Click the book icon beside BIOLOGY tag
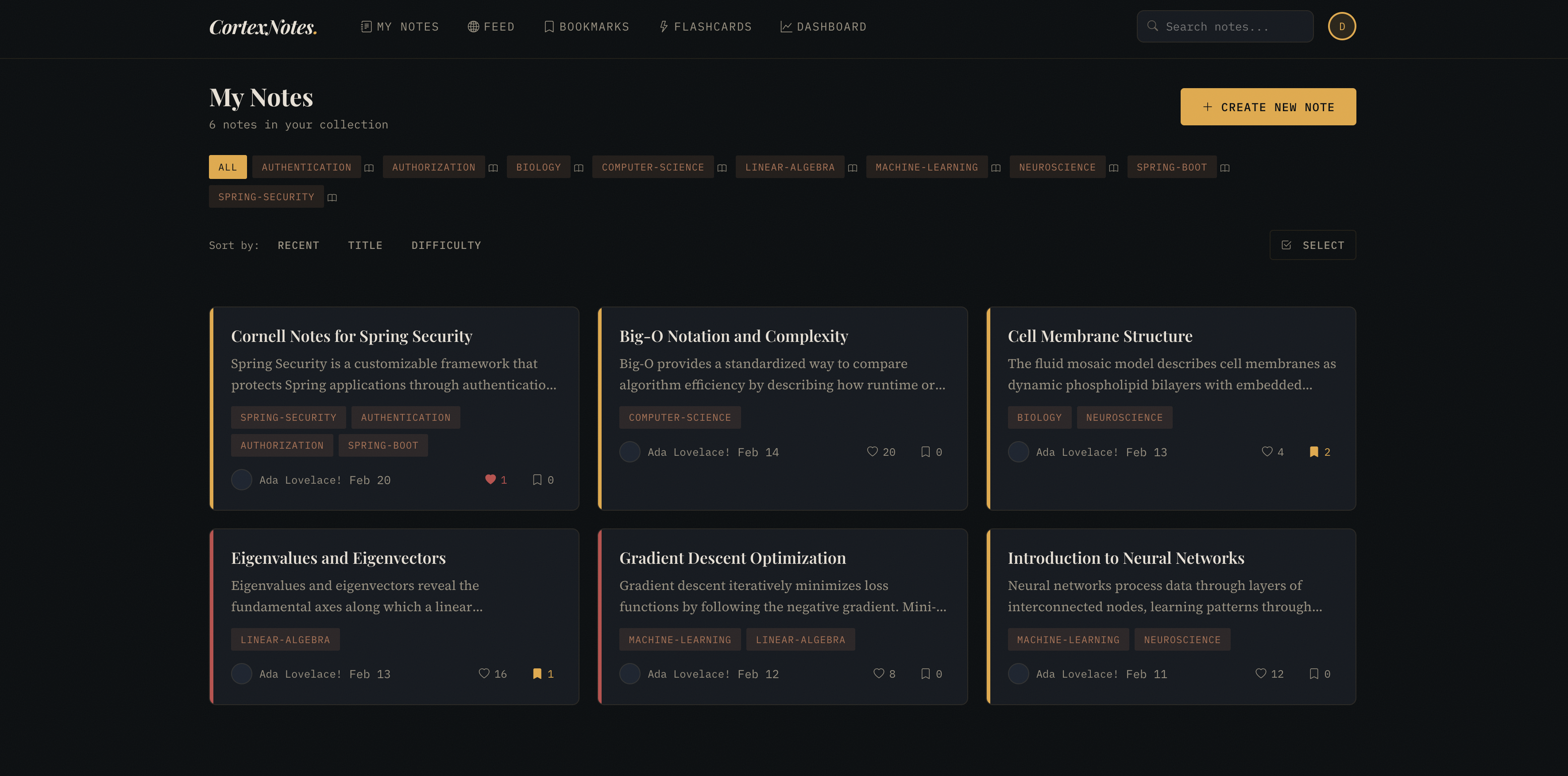Screen dimensions: 1568x776 point(578,167)
